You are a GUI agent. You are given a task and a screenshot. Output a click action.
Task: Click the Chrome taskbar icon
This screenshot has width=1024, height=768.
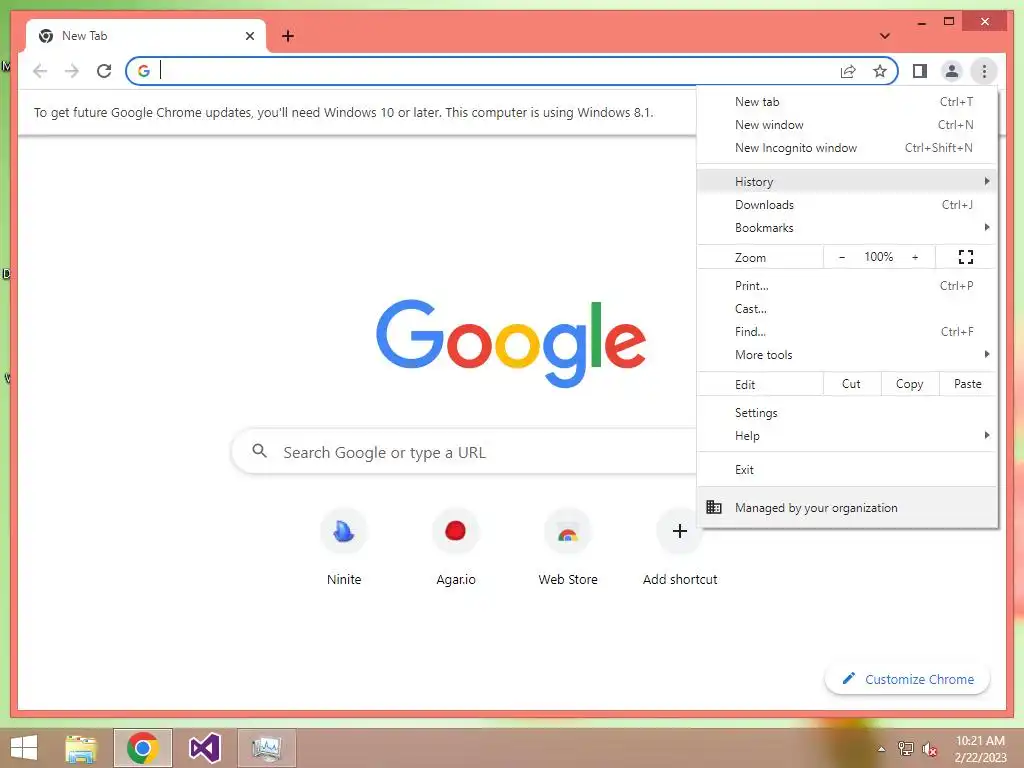click(x=142, y=748)
